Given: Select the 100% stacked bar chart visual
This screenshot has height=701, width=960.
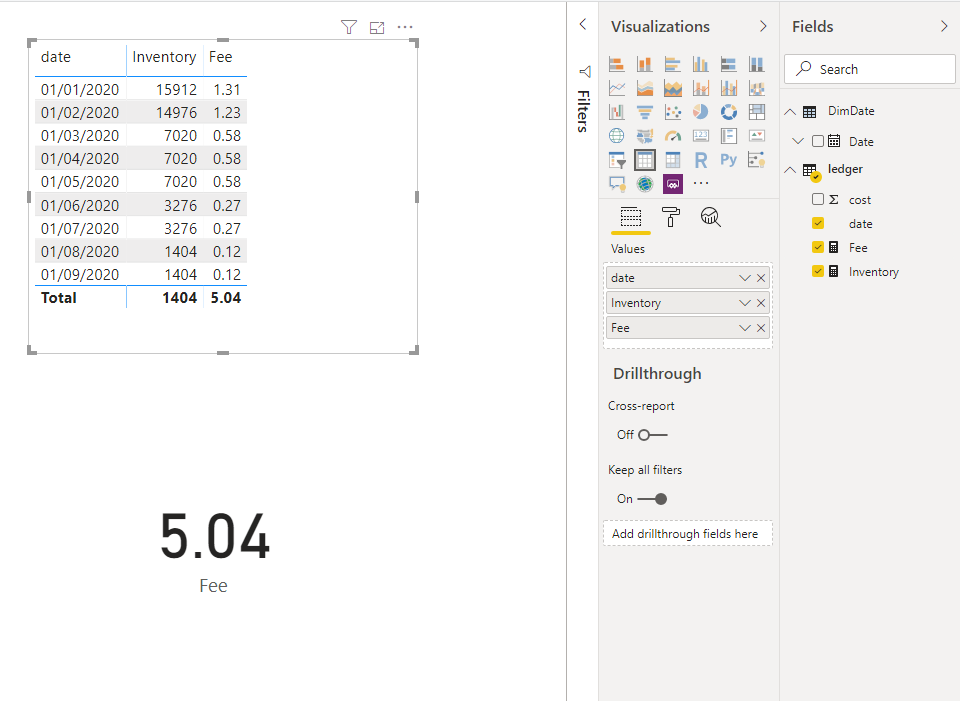Looking at the screenshot, I should [x=729, y=64].
